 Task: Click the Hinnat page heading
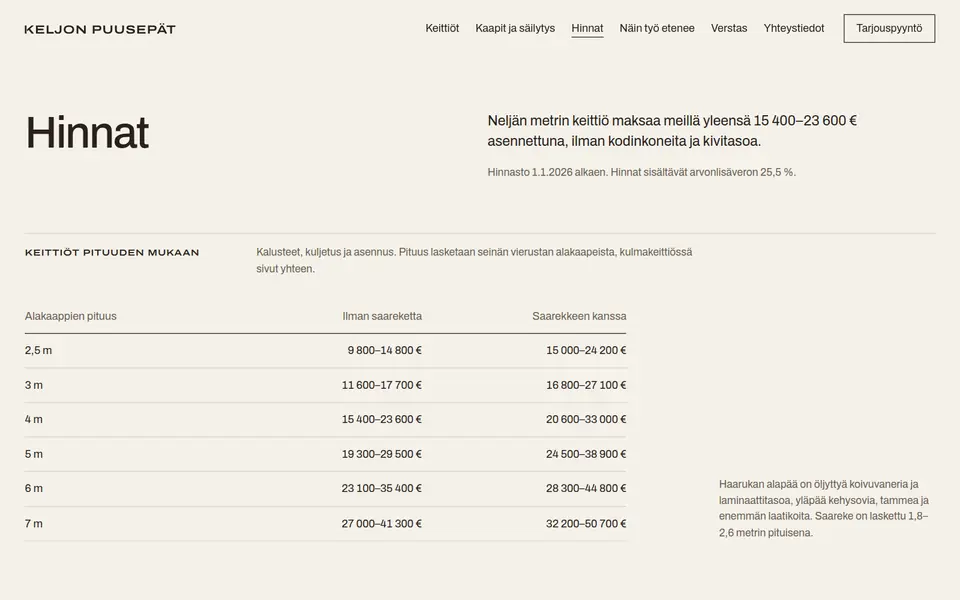87,132
